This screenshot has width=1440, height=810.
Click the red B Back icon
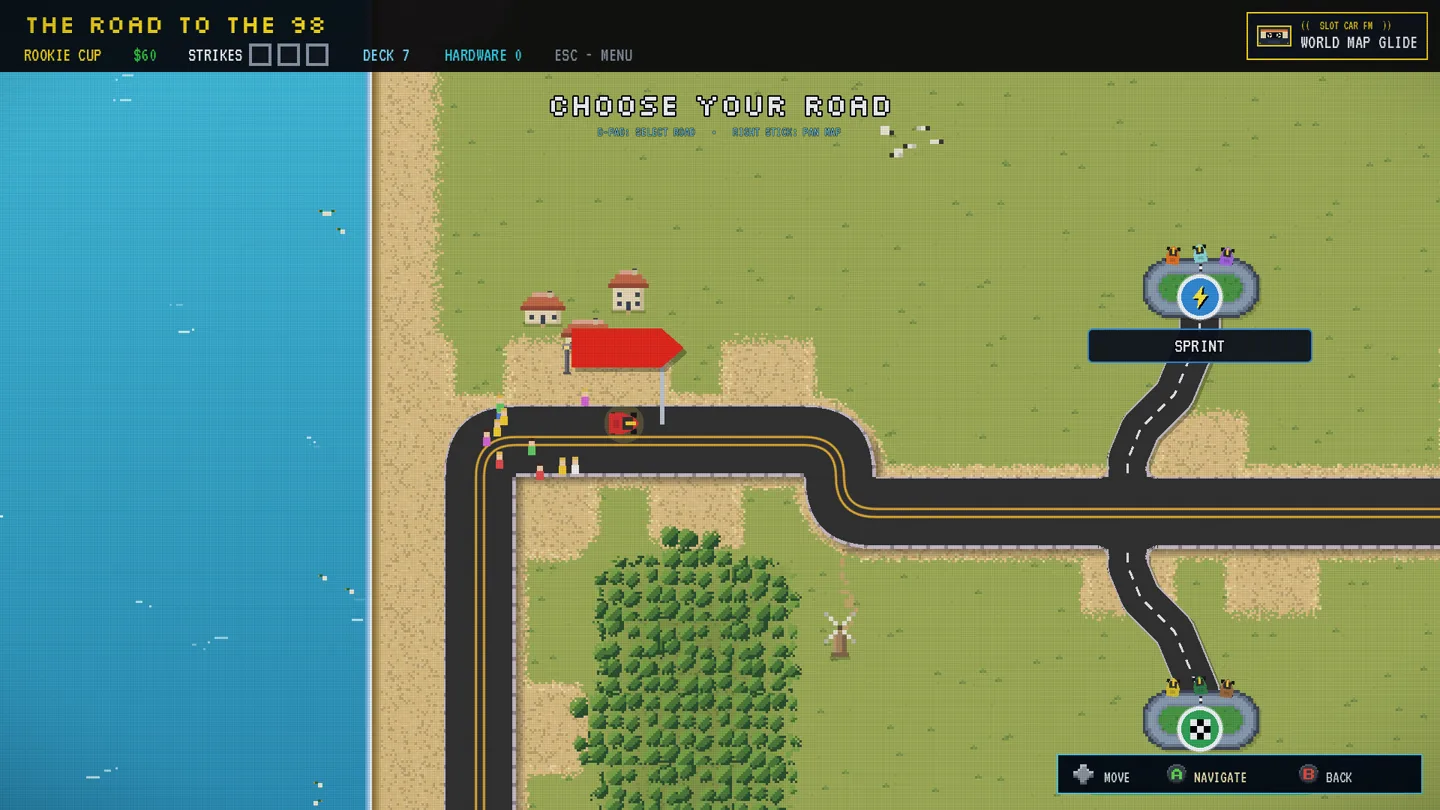[1307, 774]
